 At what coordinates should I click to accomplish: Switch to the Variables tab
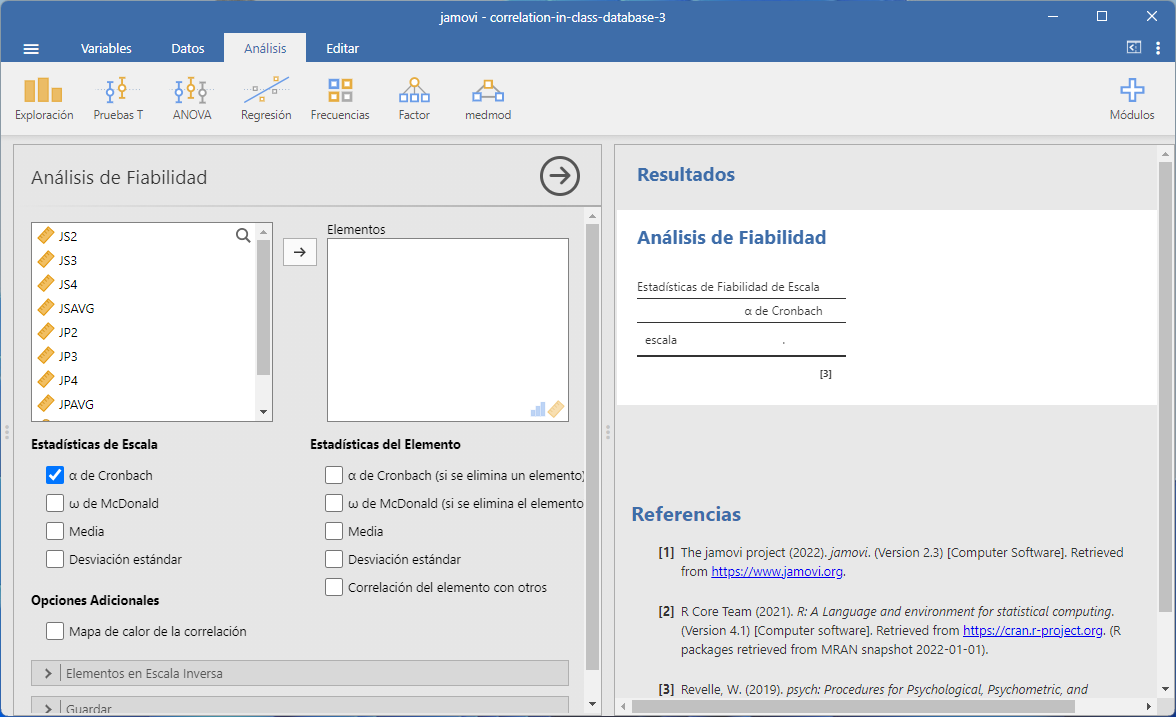click(106, 49)
